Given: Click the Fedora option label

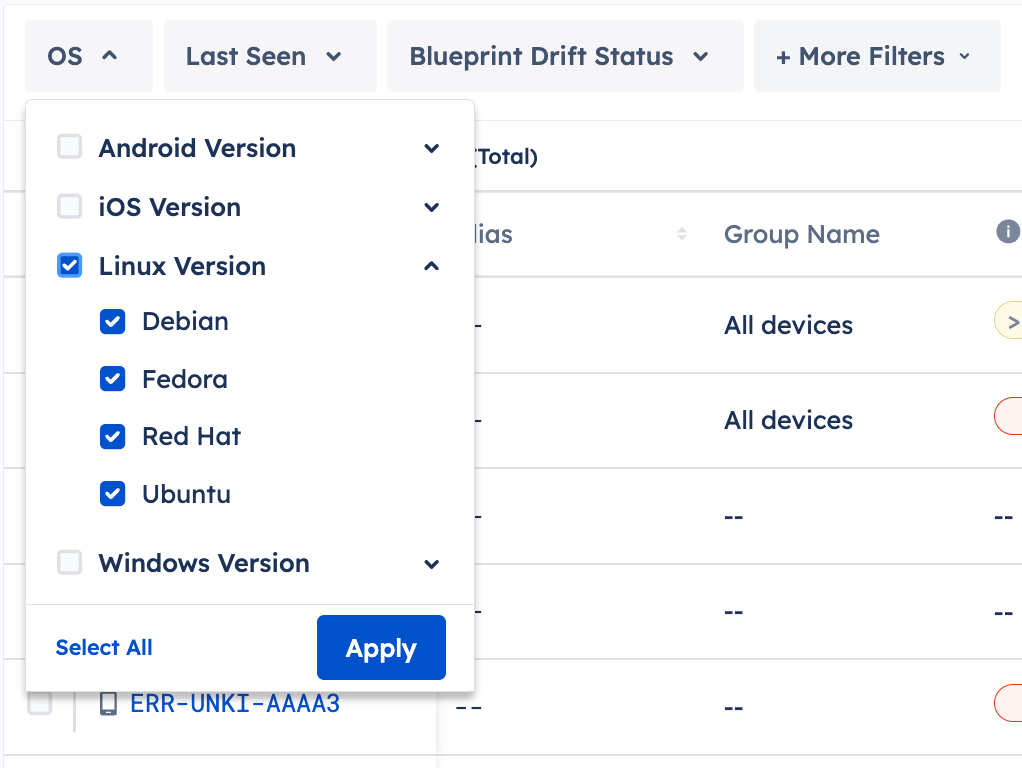Looking at the screenshot, I should coord(185,379).
